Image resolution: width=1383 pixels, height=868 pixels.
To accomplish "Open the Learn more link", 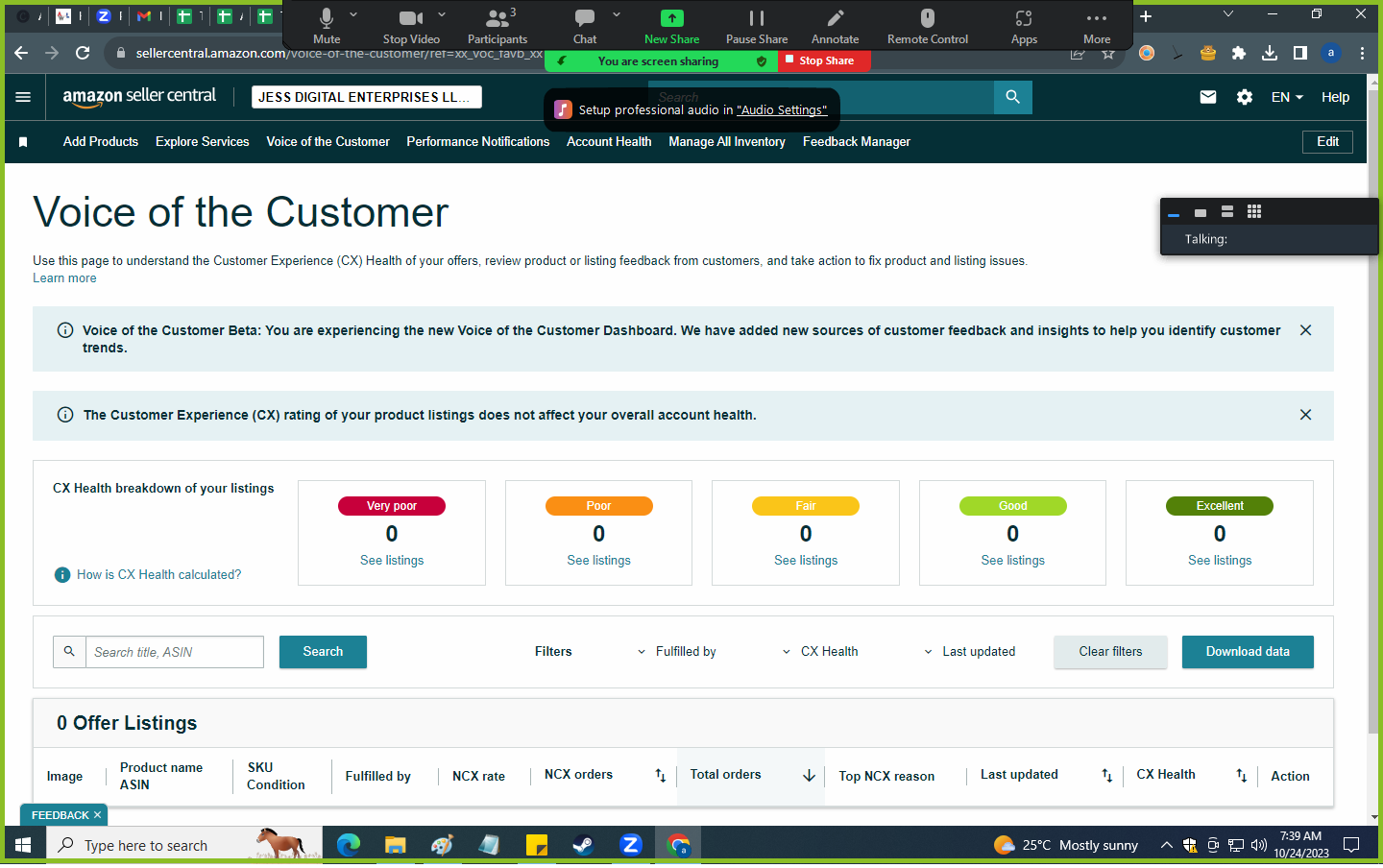I will 64,278.
